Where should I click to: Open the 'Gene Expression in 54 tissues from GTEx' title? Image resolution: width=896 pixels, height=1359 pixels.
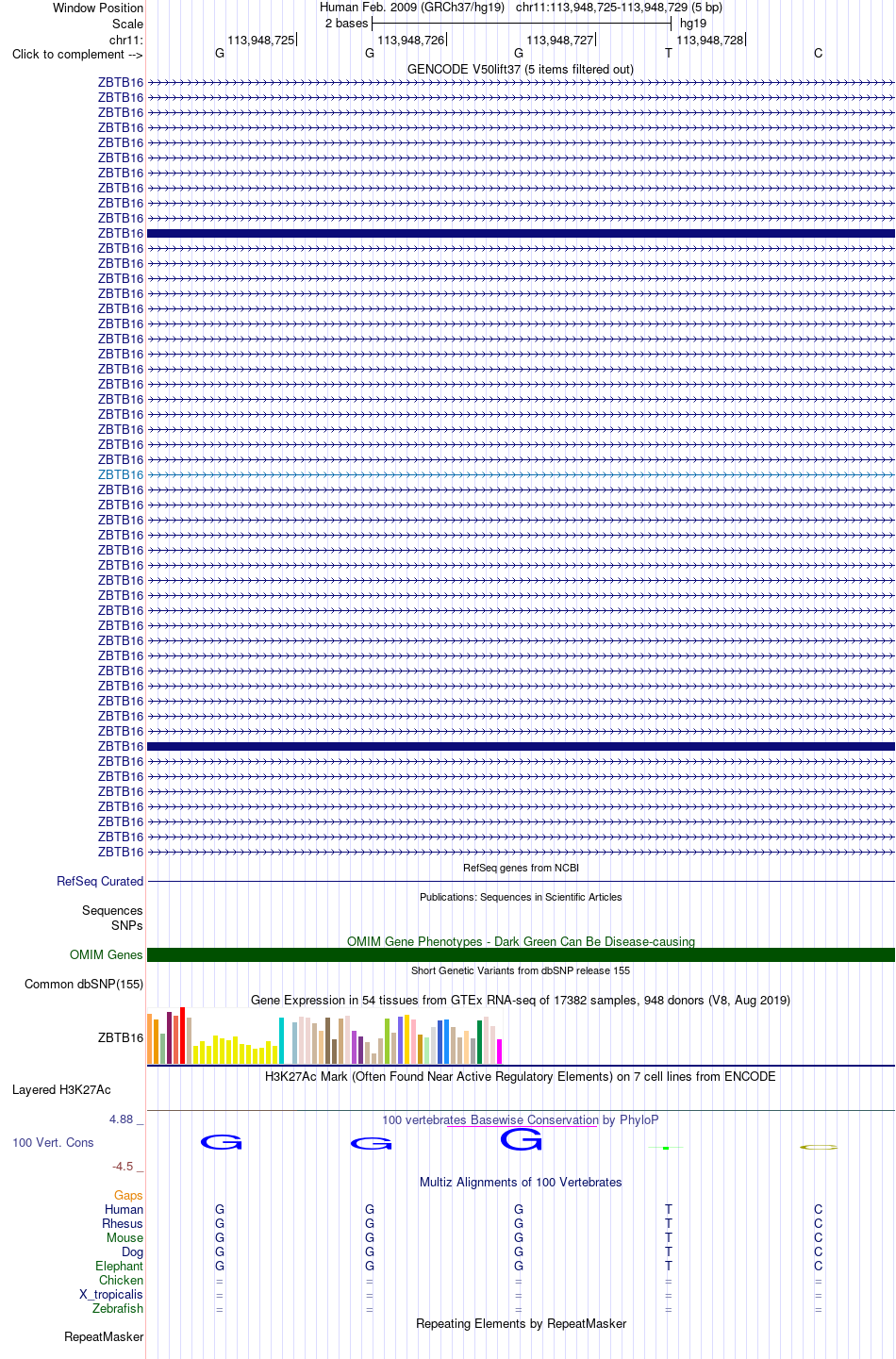pyautogui.click(x=521, y=1000)
